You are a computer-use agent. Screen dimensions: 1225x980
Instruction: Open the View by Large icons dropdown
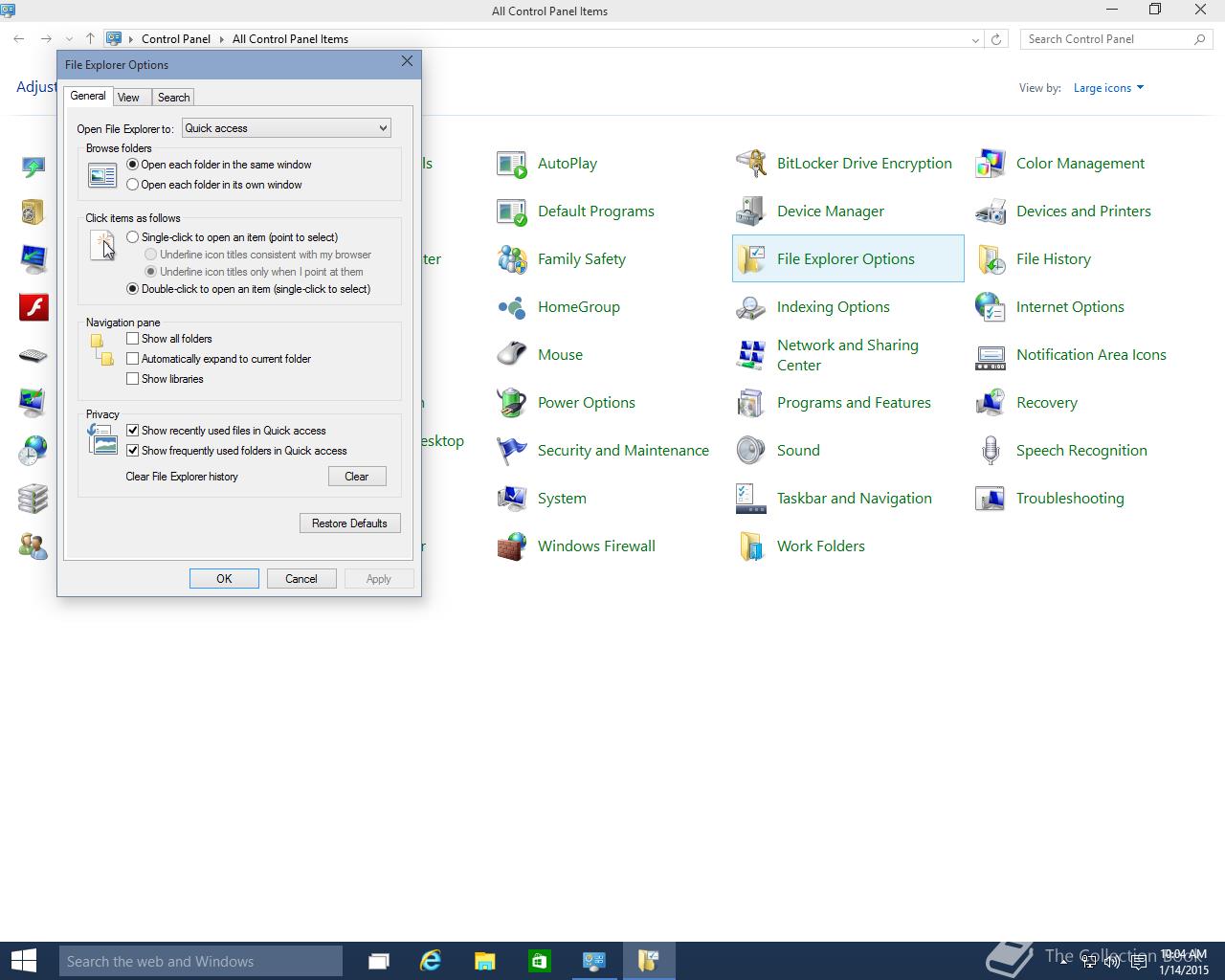(x=1108, y=88)
